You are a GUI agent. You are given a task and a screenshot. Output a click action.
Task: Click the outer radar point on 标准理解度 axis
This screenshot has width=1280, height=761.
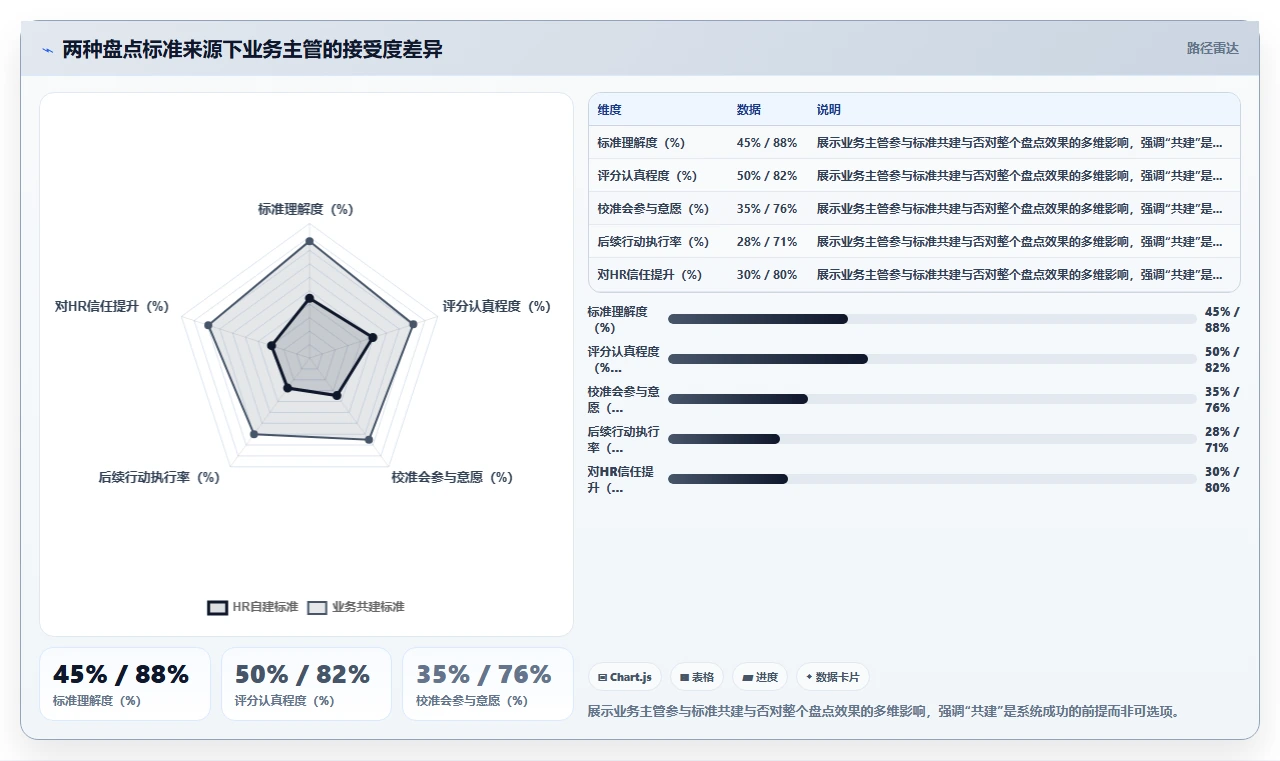pos(309,241)
